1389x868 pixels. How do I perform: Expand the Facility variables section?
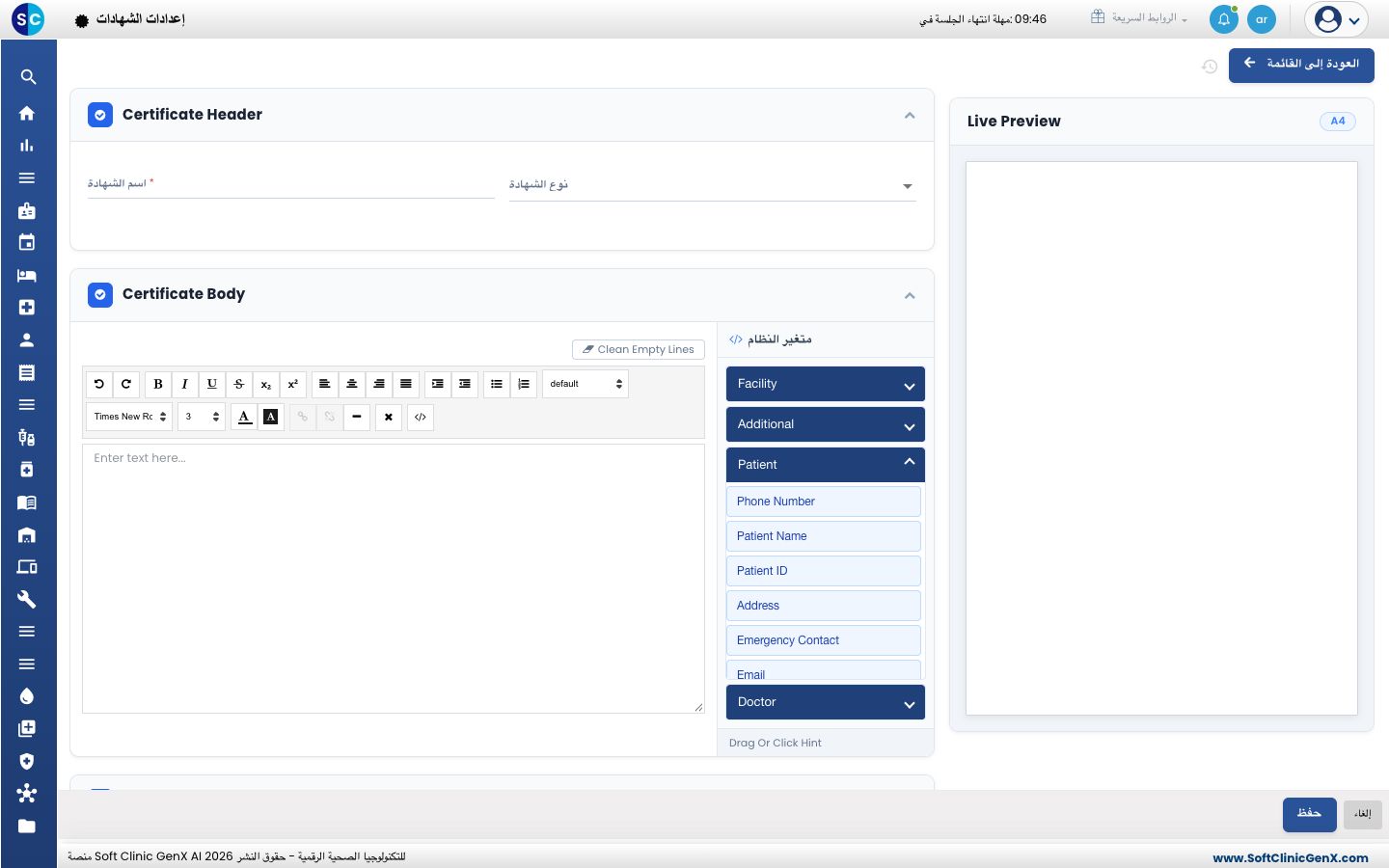tap(826, 384)
